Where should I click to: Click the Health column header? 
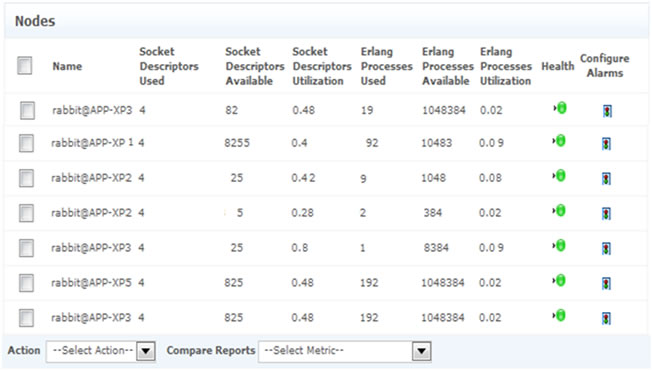[x=558, y=66]
